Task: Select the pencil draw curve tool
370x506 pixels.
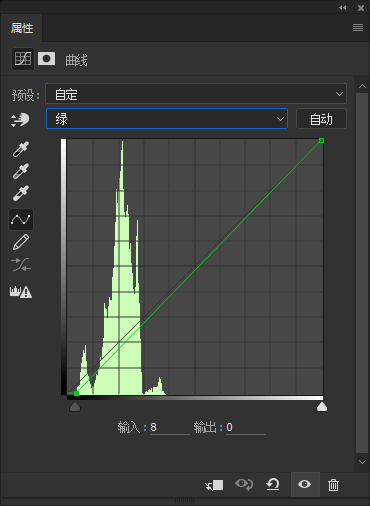Action: click(21, 242)
